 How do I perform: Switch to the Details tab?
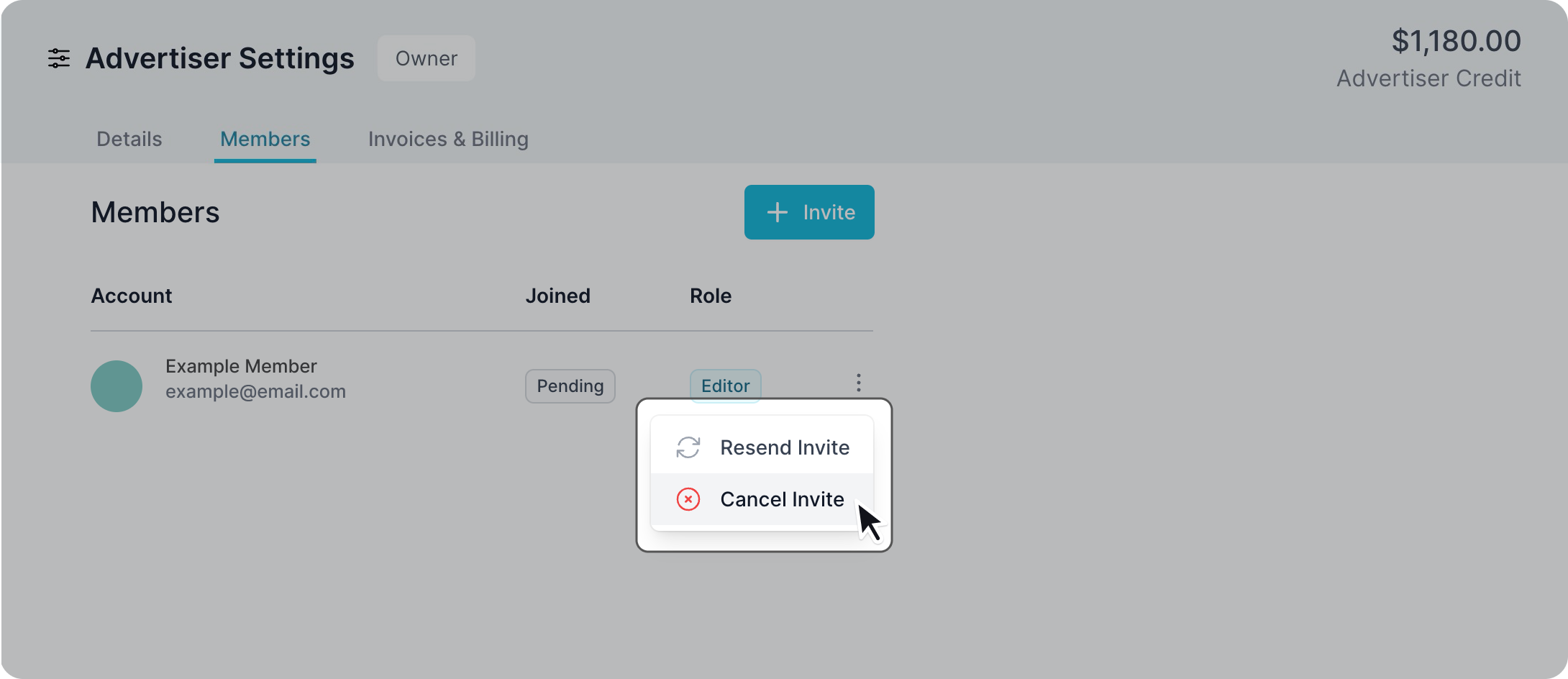click(129, 139)
